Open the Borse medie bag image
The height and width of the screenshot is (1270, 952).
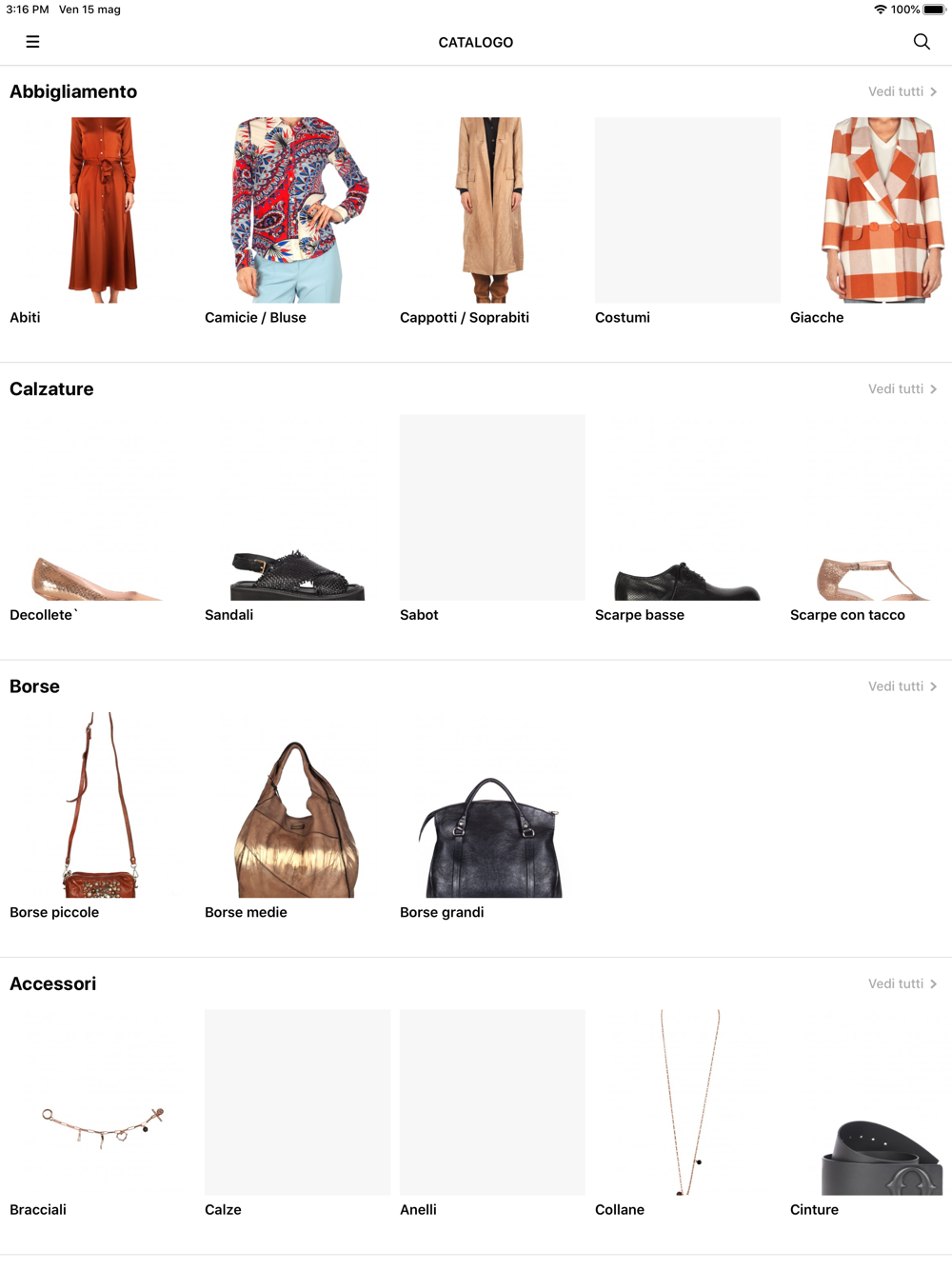(297, 804)
